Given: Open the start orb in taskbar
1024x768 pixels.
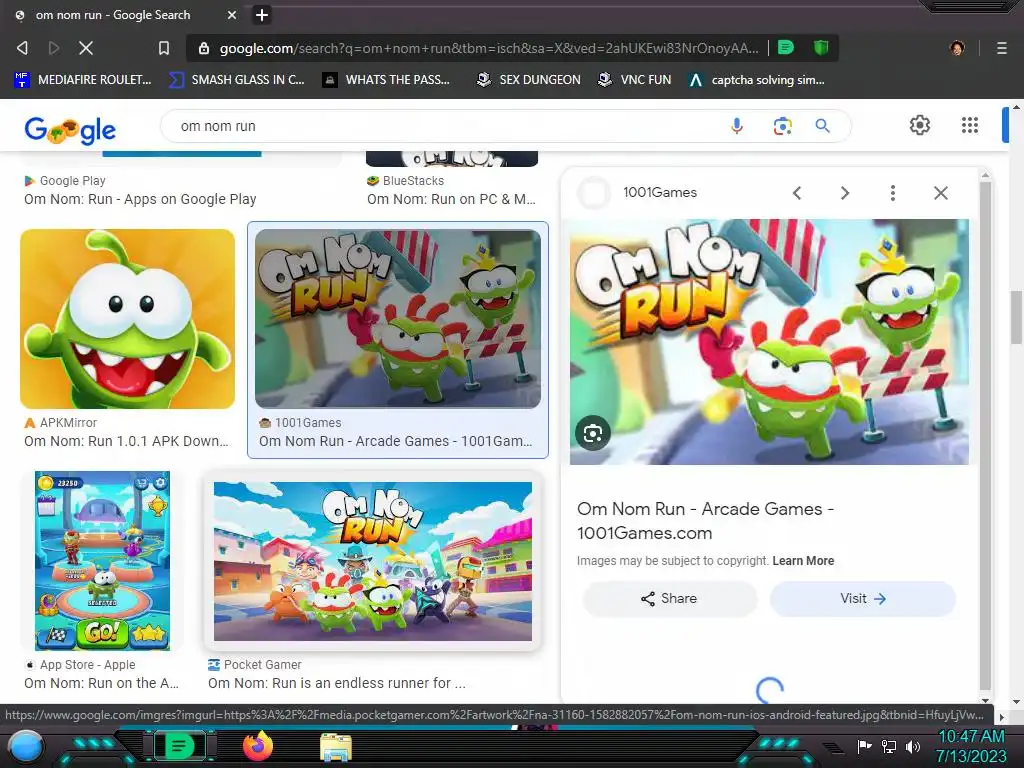Looking at the screenshot, I should [x=26, y=746].
